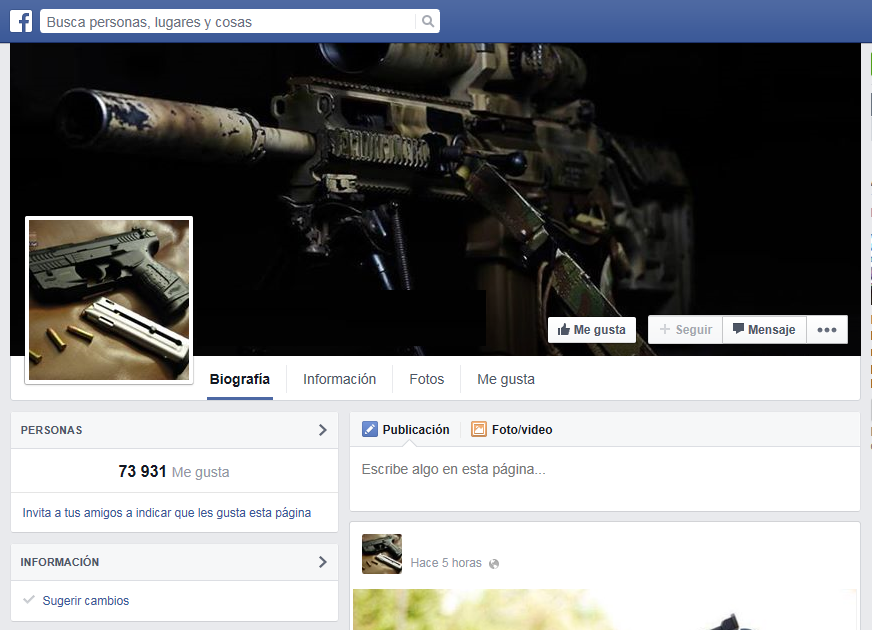Open the three-dots more options menu
The width and height of the screenshot is (872, 630).
tap(827, 330)
